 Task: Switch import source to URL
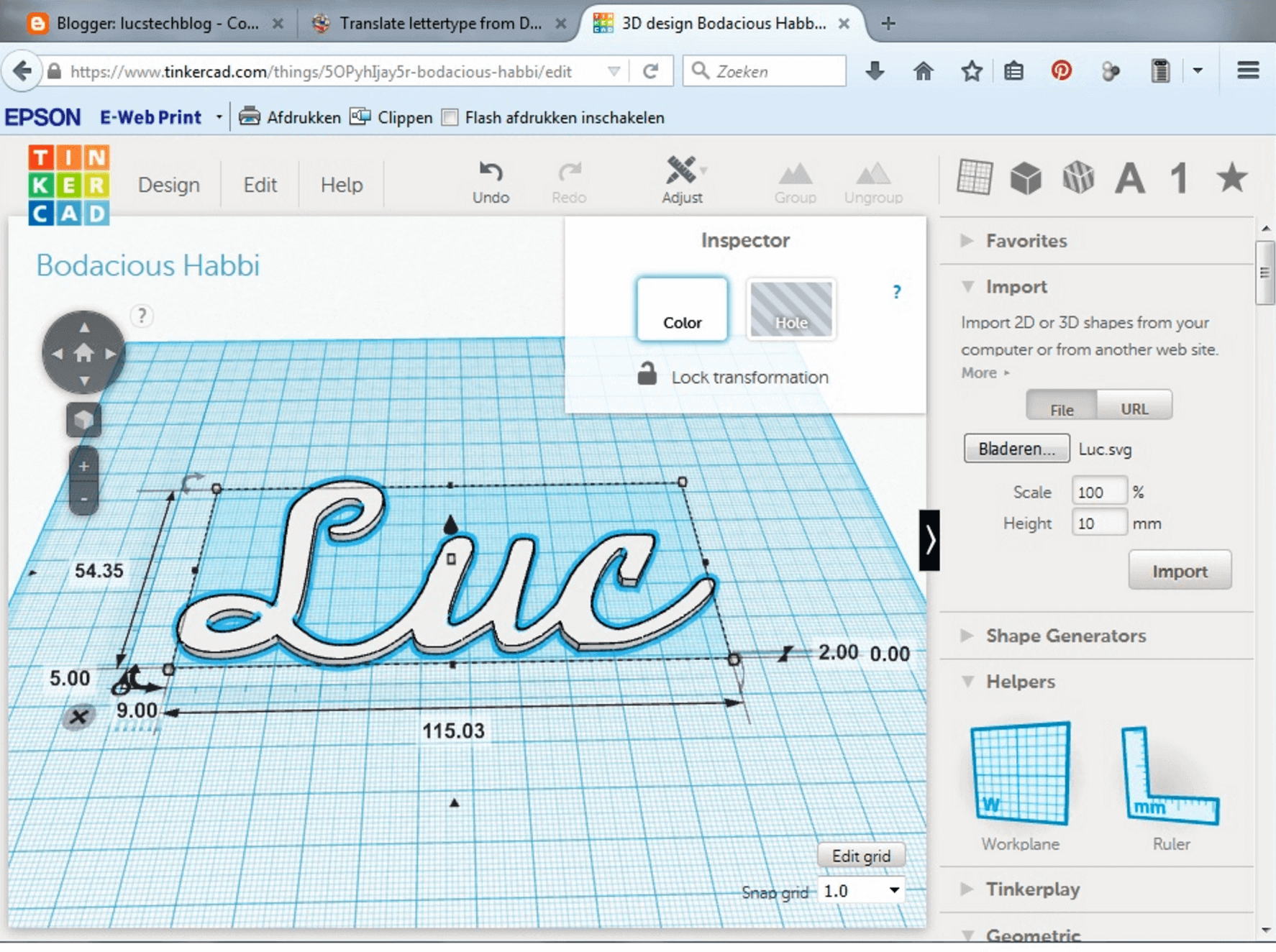click(1134, 406)
